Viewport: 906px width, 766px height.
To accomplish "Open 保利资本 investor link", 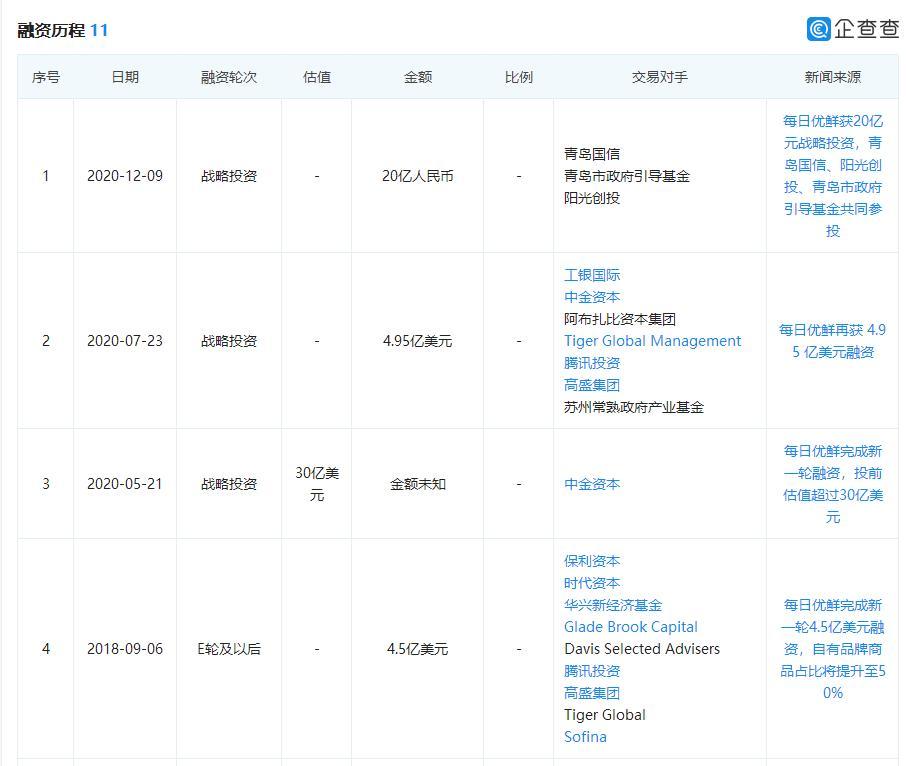I will click(592, 561).
